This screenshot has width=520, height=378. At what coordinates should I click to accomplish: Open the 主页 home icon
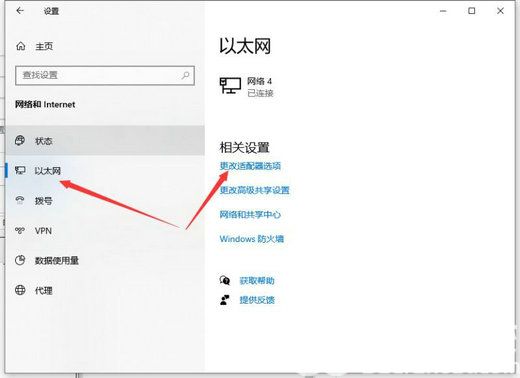[x=21, y=46]
